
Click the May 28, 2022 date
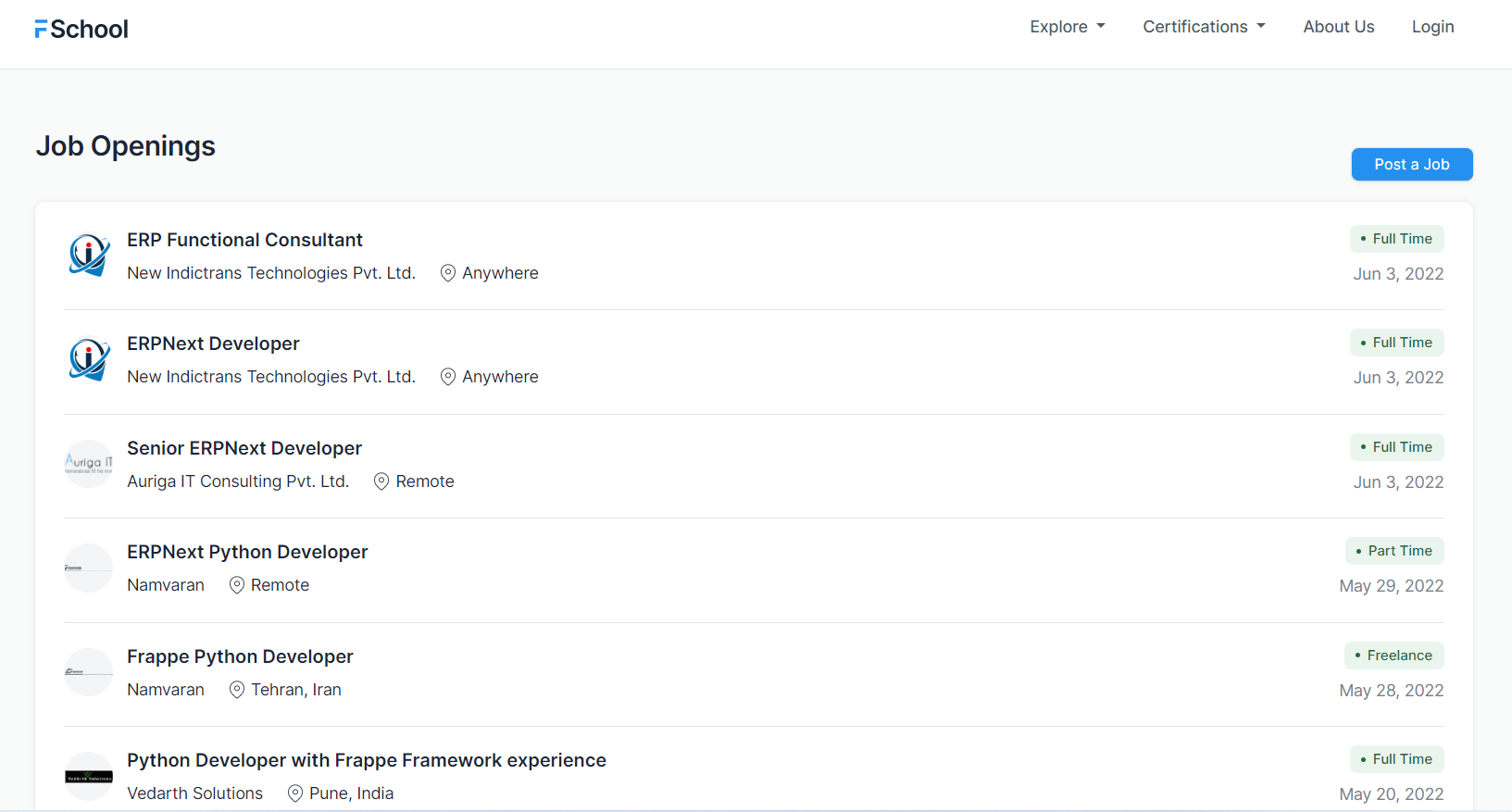click(x=1392, y=691)
